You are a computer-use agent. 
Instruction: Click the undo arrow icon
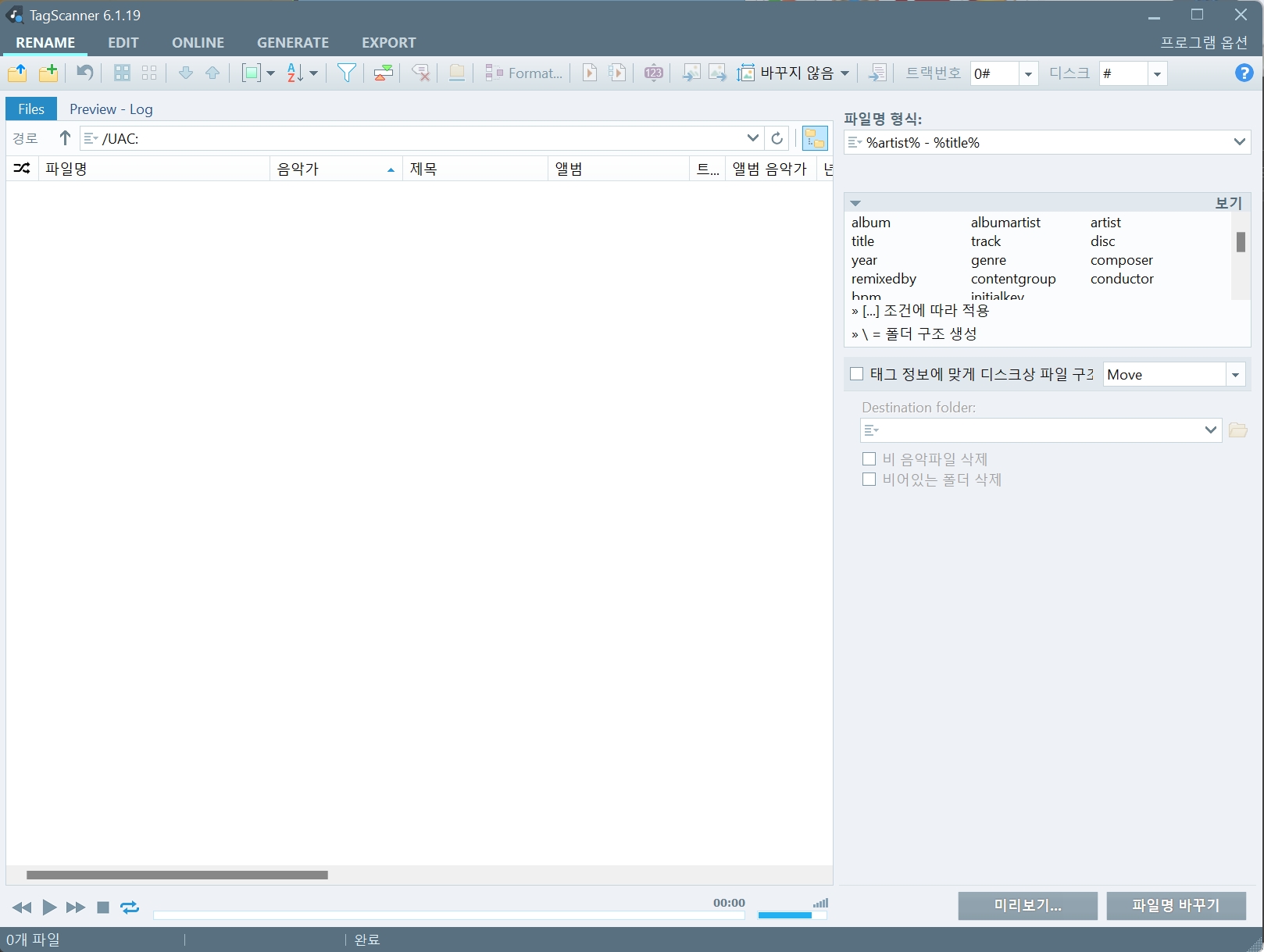point(84,73)
